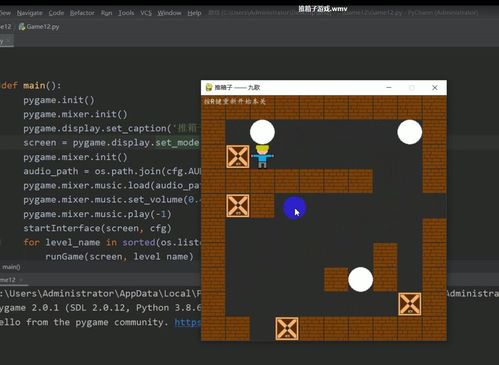The height and width of the screenshot is (365, 499).
Task: Open the Code menu
Action: point(56,13)
